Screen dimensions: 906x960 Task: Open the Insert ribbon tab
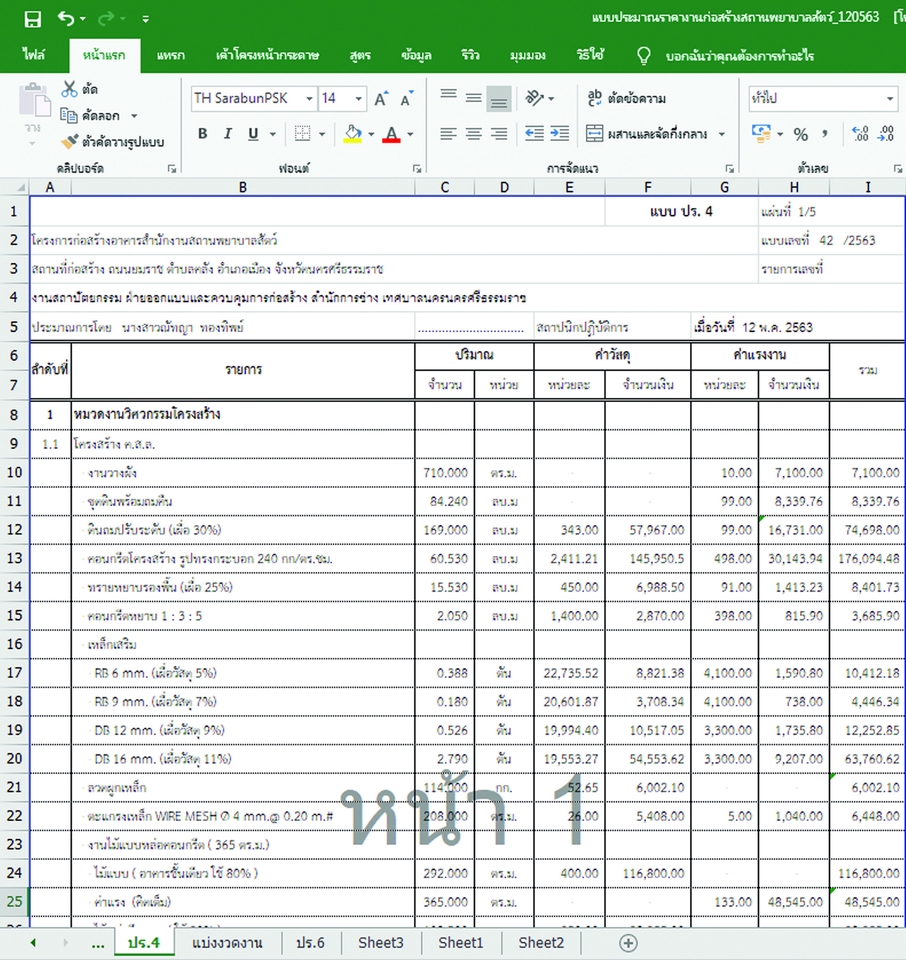(x=170, y=55)
